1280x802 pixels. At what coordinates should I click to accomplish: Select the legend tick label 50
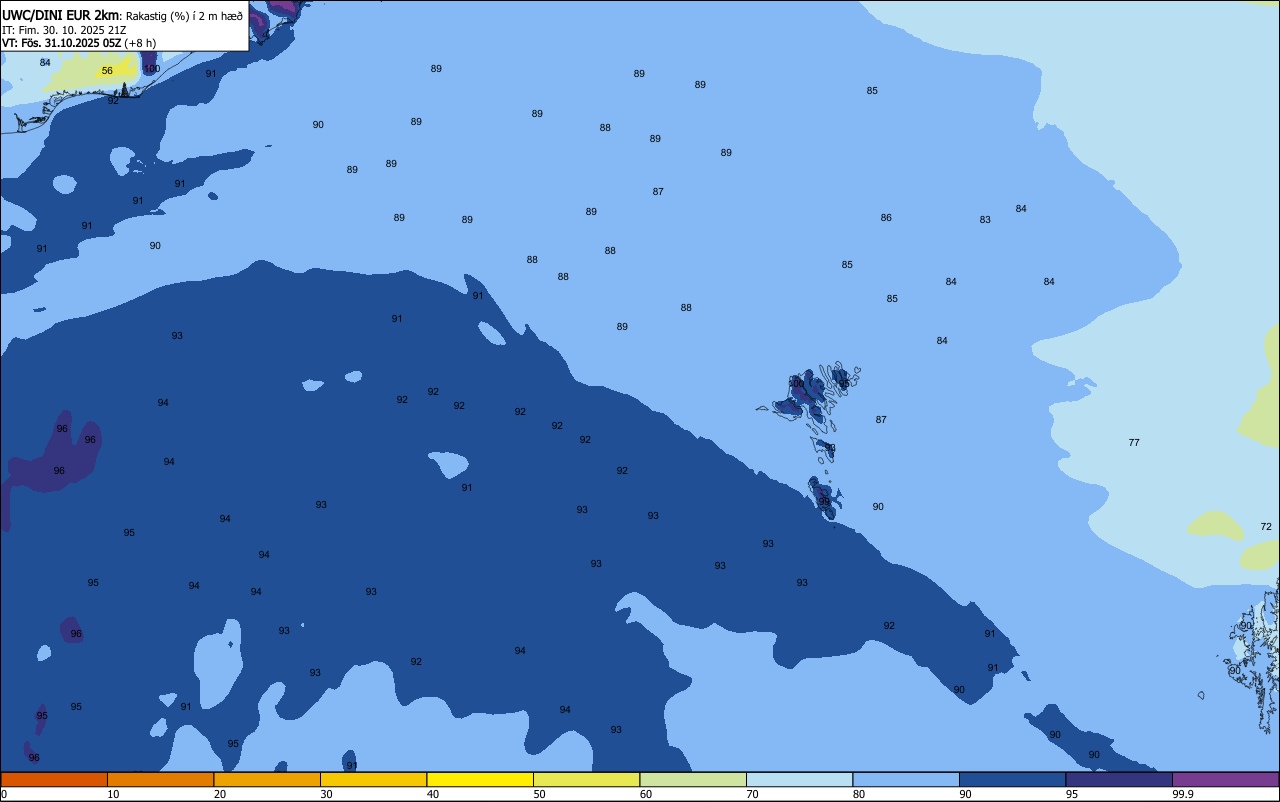(x=539, y=794)
